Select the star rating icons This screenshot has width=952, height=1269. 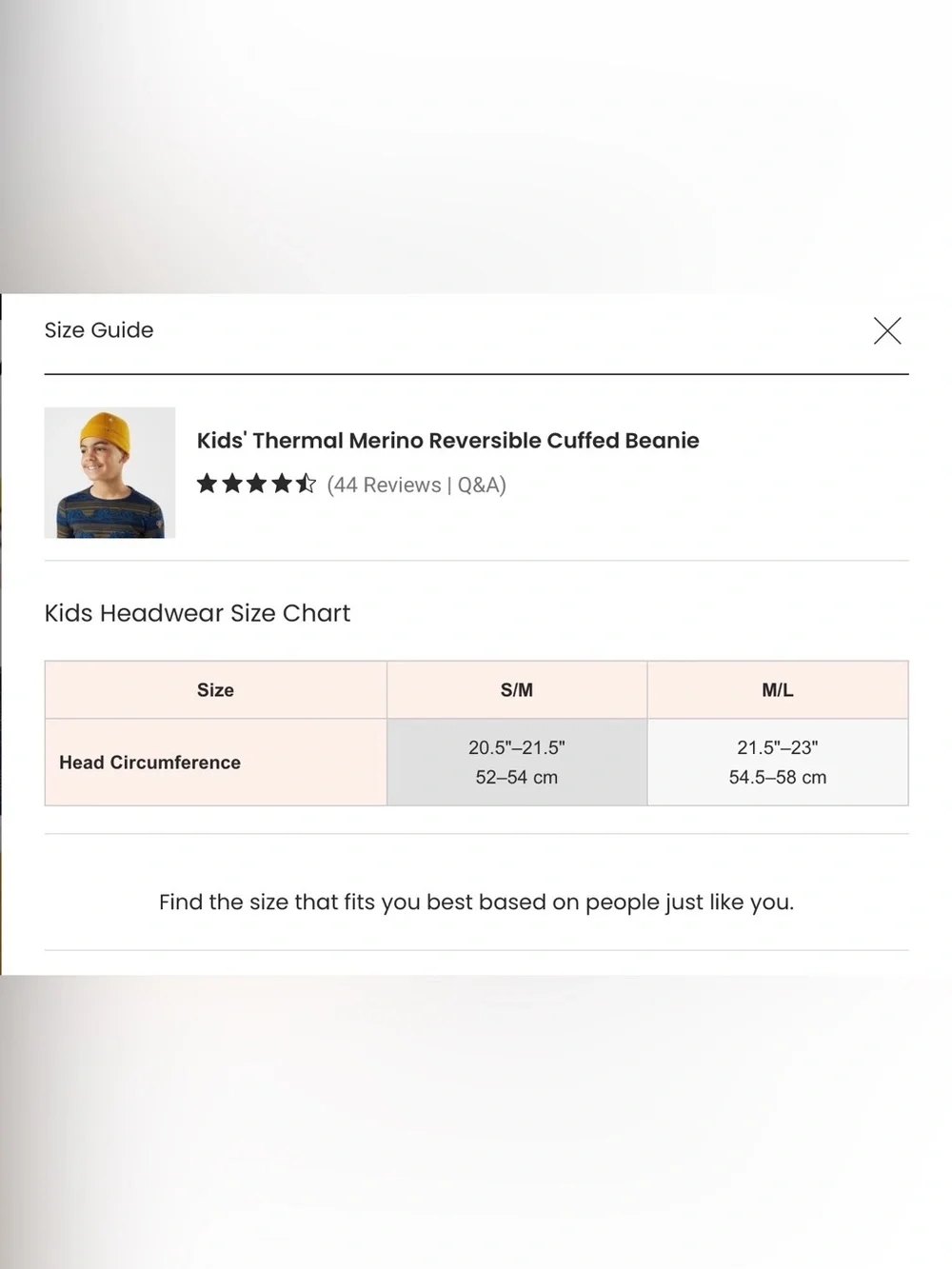pyautogui.click(x=256, y=484)
